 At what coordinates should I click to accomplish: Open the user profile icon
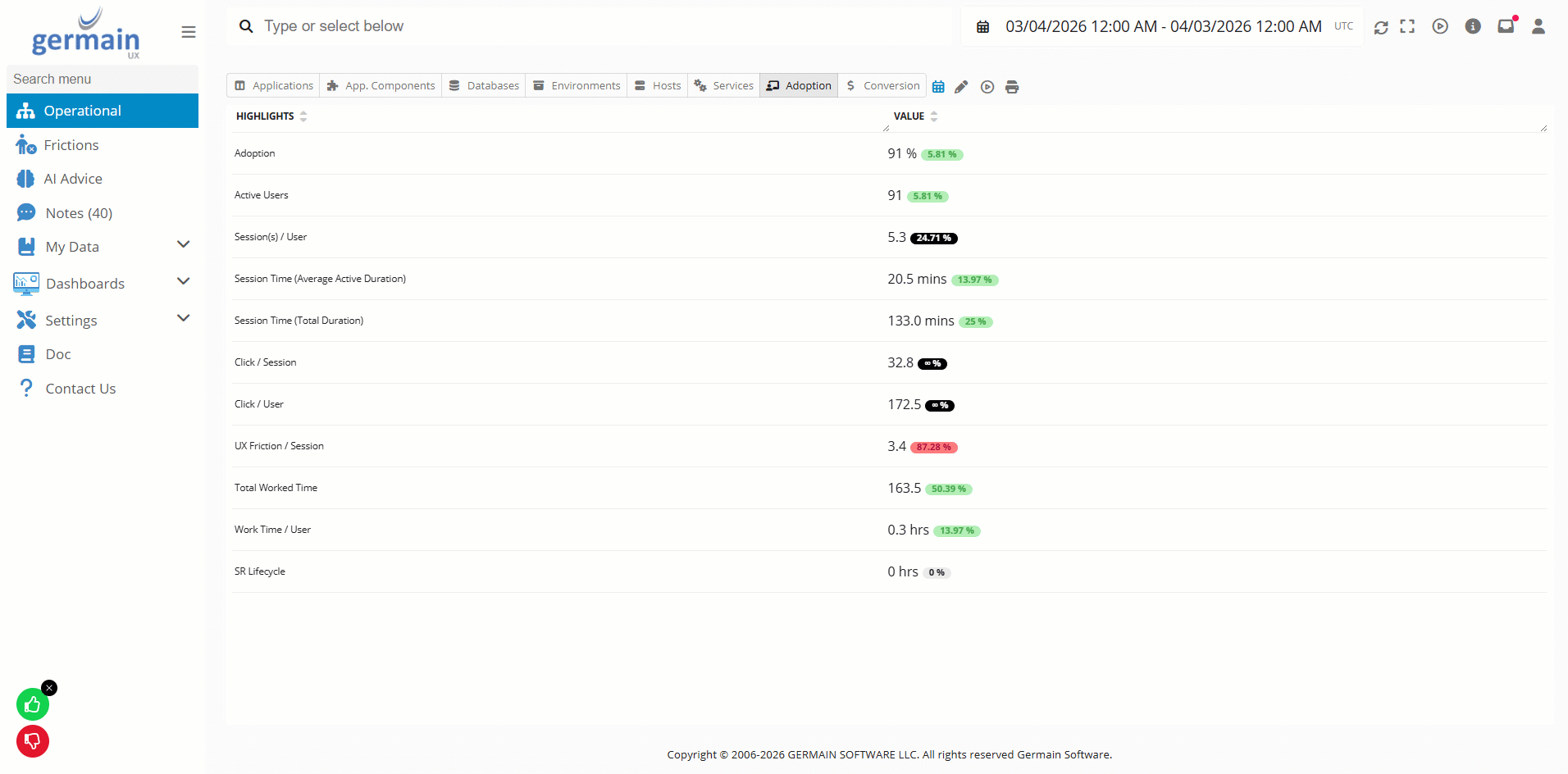pos(1538,27)
